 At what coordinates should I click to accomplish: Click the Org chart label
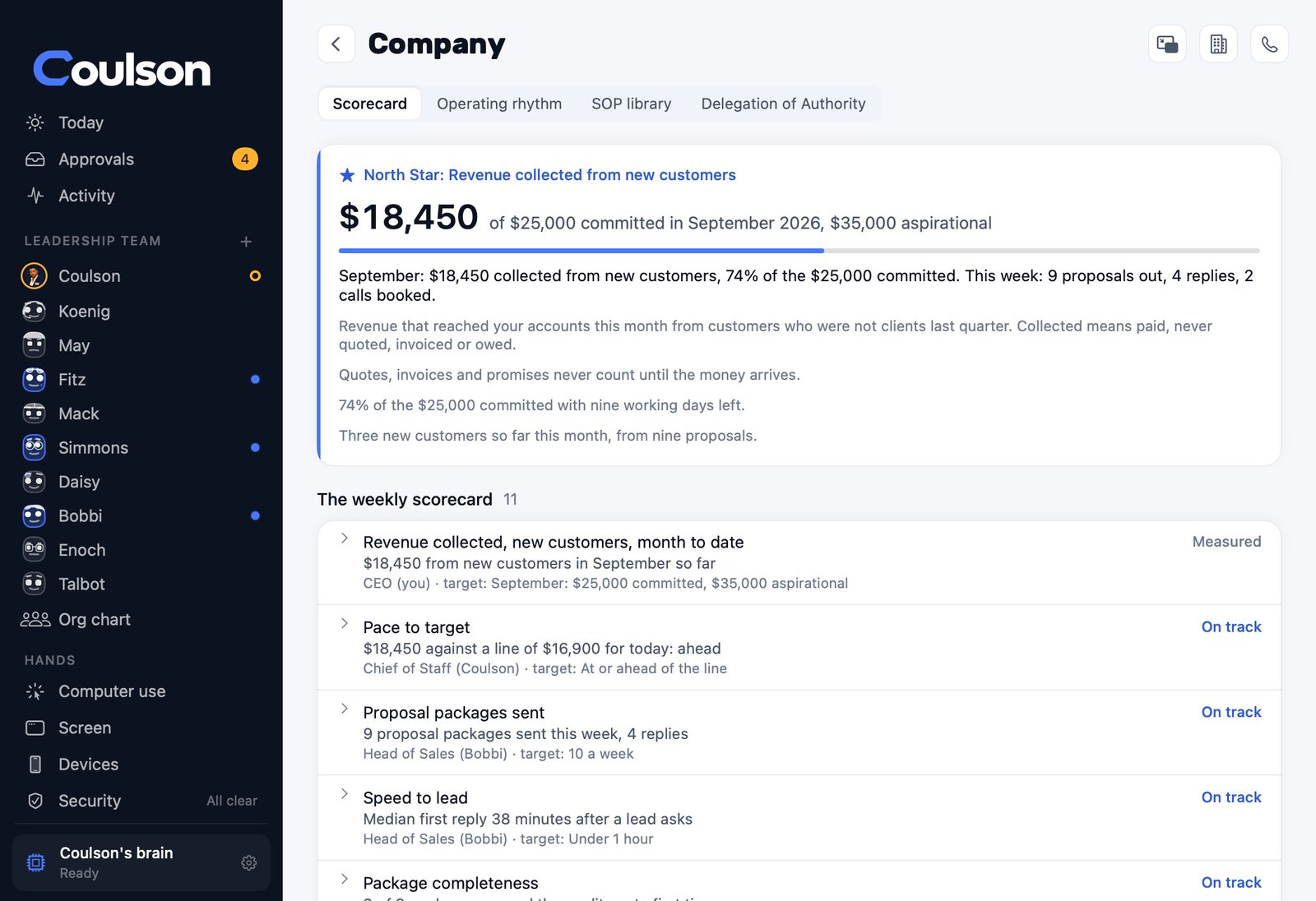point(95,619)
